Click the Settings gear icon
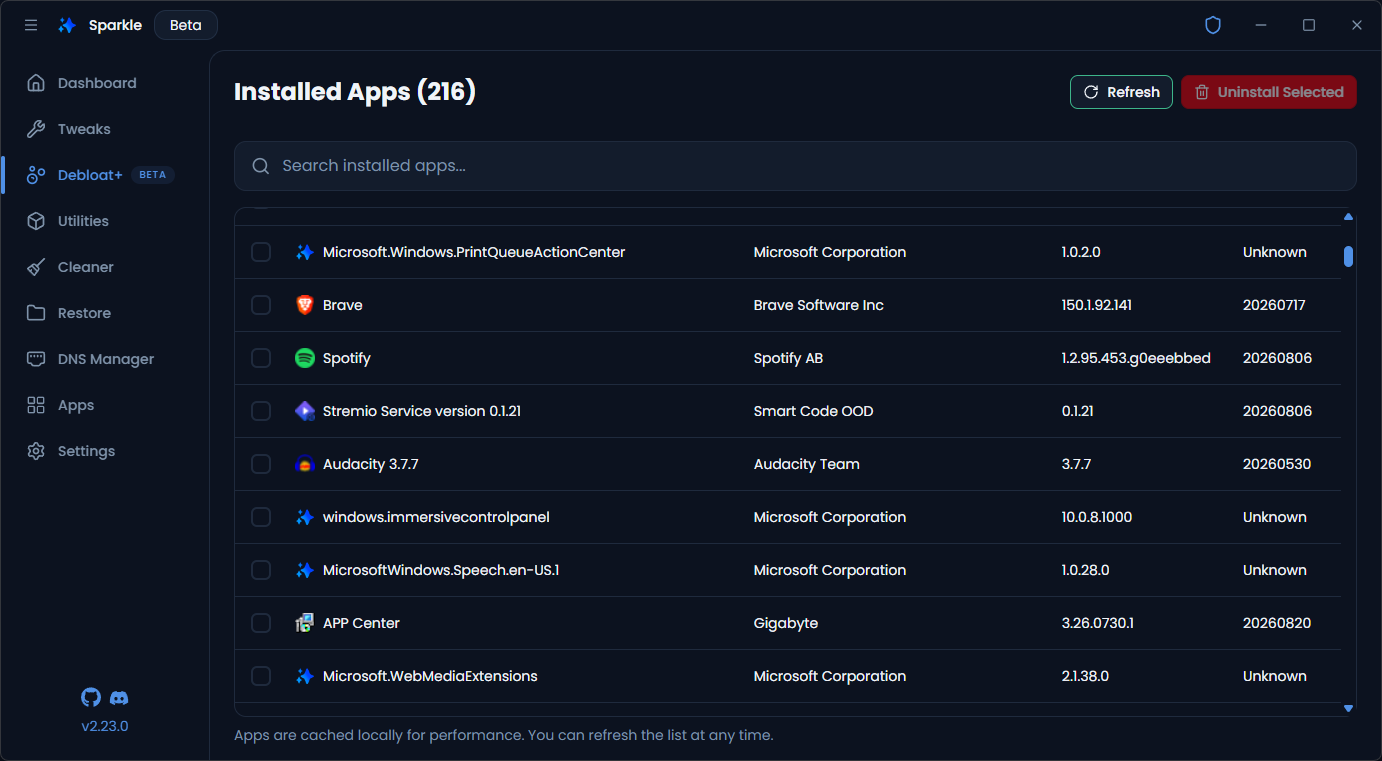 [x=36, y=451]
